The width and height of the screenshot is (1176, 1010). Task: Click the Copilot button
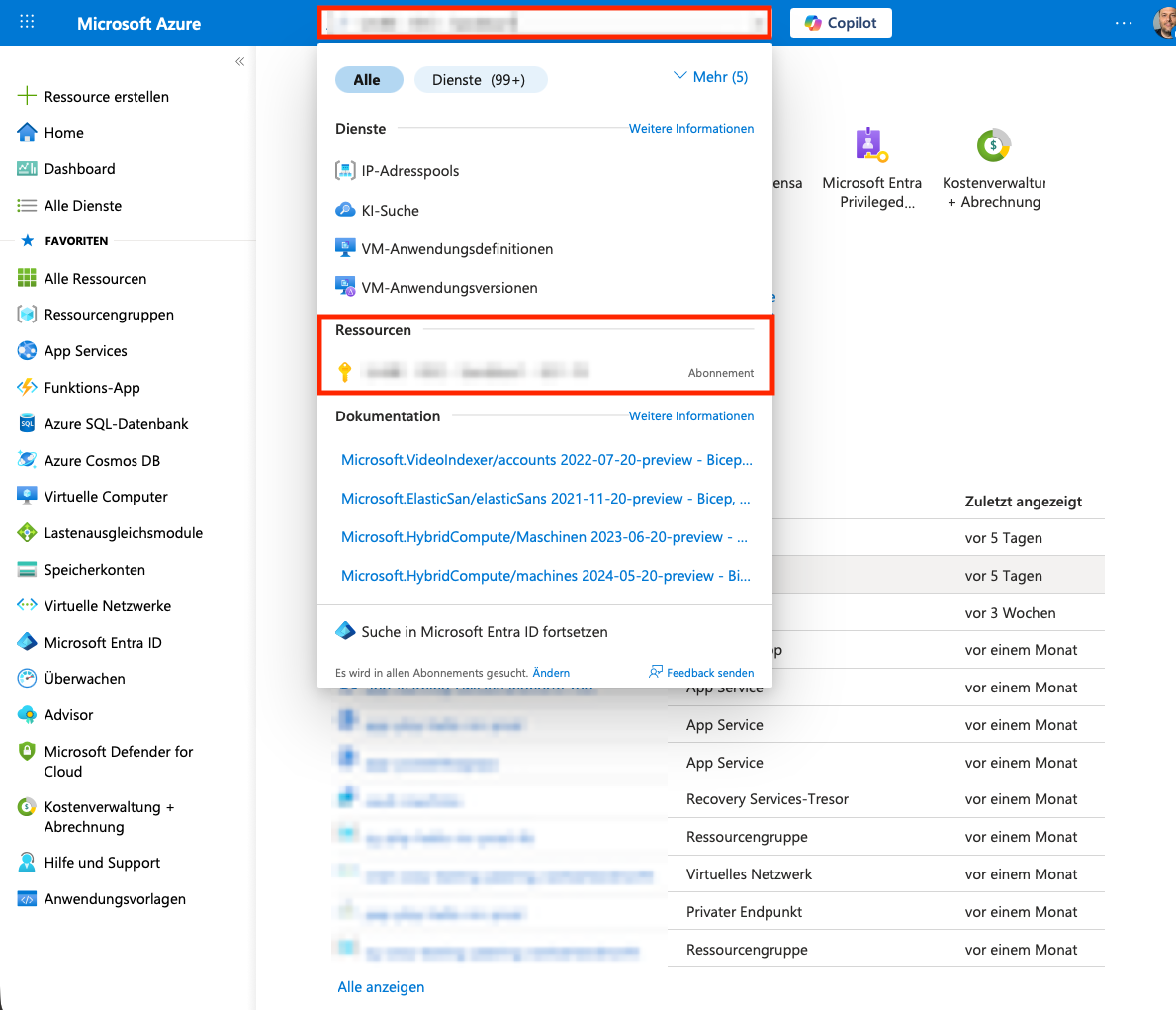841,23
